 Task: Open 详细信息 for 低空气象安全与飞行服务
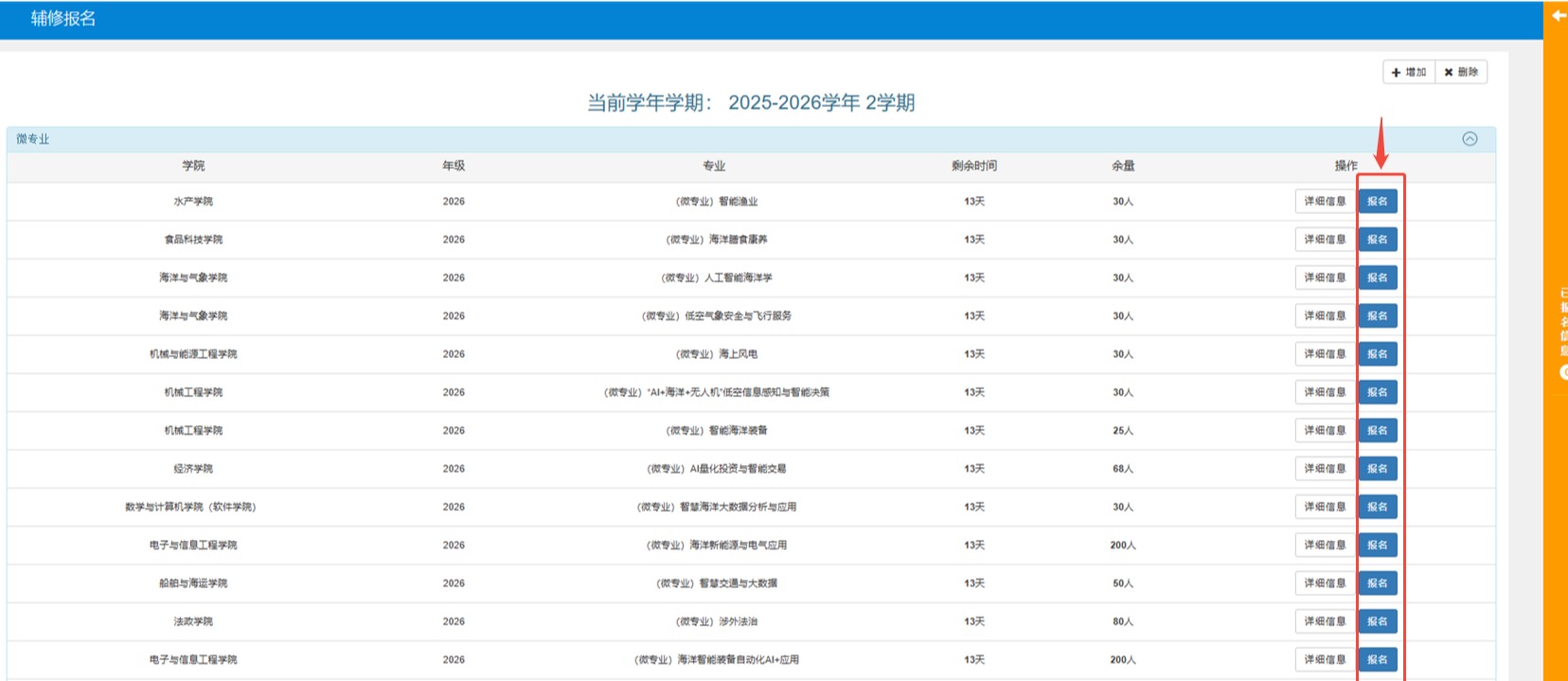pyautogui.click(x=1326, y=315)
